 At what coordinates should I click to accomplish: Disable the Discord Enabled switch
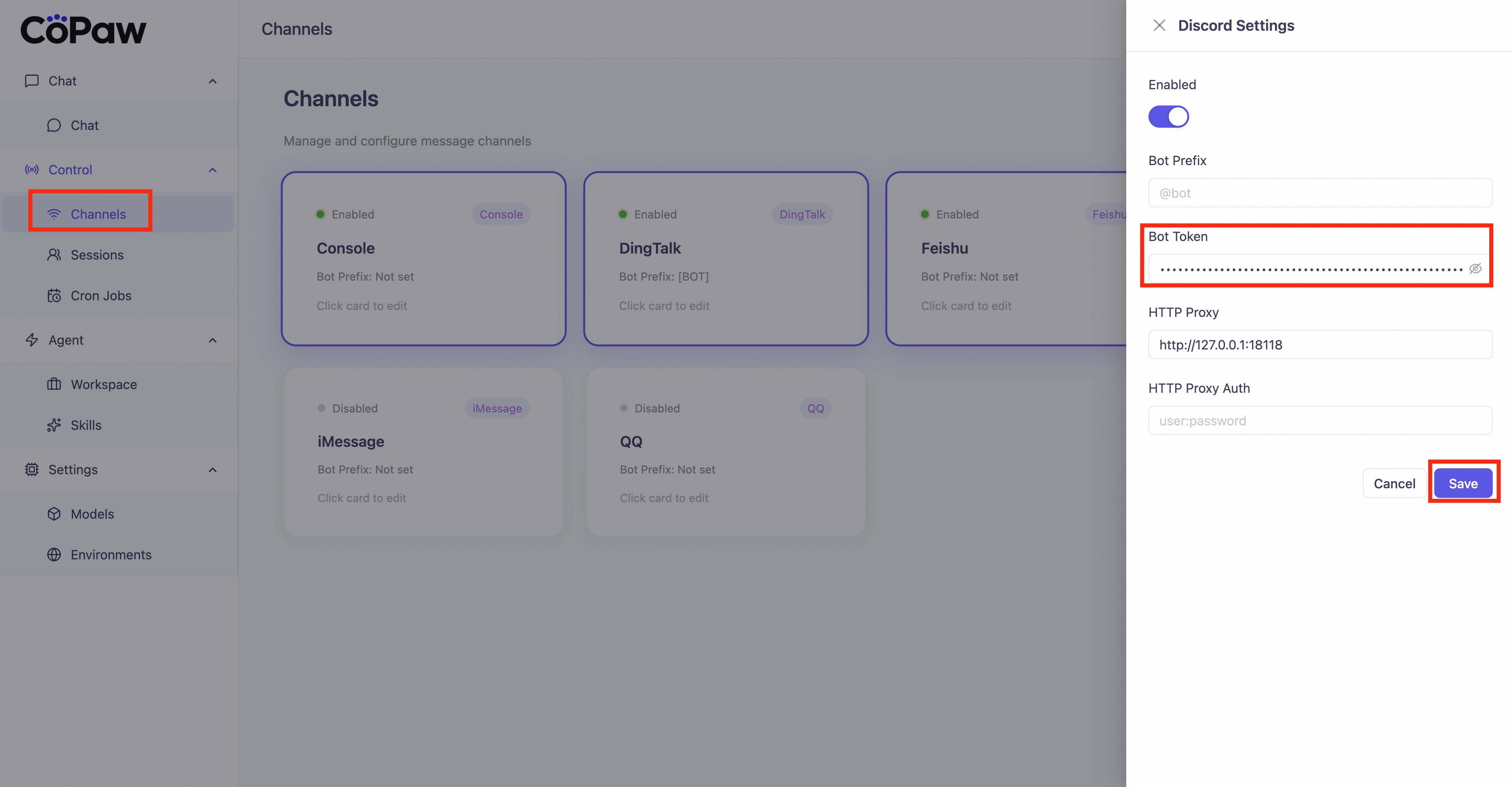(x=1168, y=117)
